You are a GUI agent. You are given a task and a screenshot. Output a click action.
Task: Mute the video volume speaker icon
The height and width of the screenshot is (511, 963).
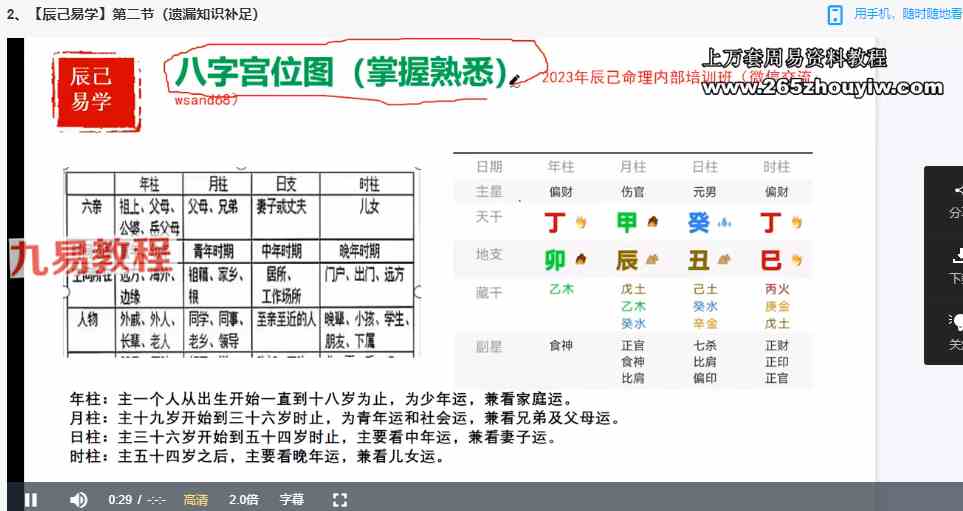click(x=78, y=499)
